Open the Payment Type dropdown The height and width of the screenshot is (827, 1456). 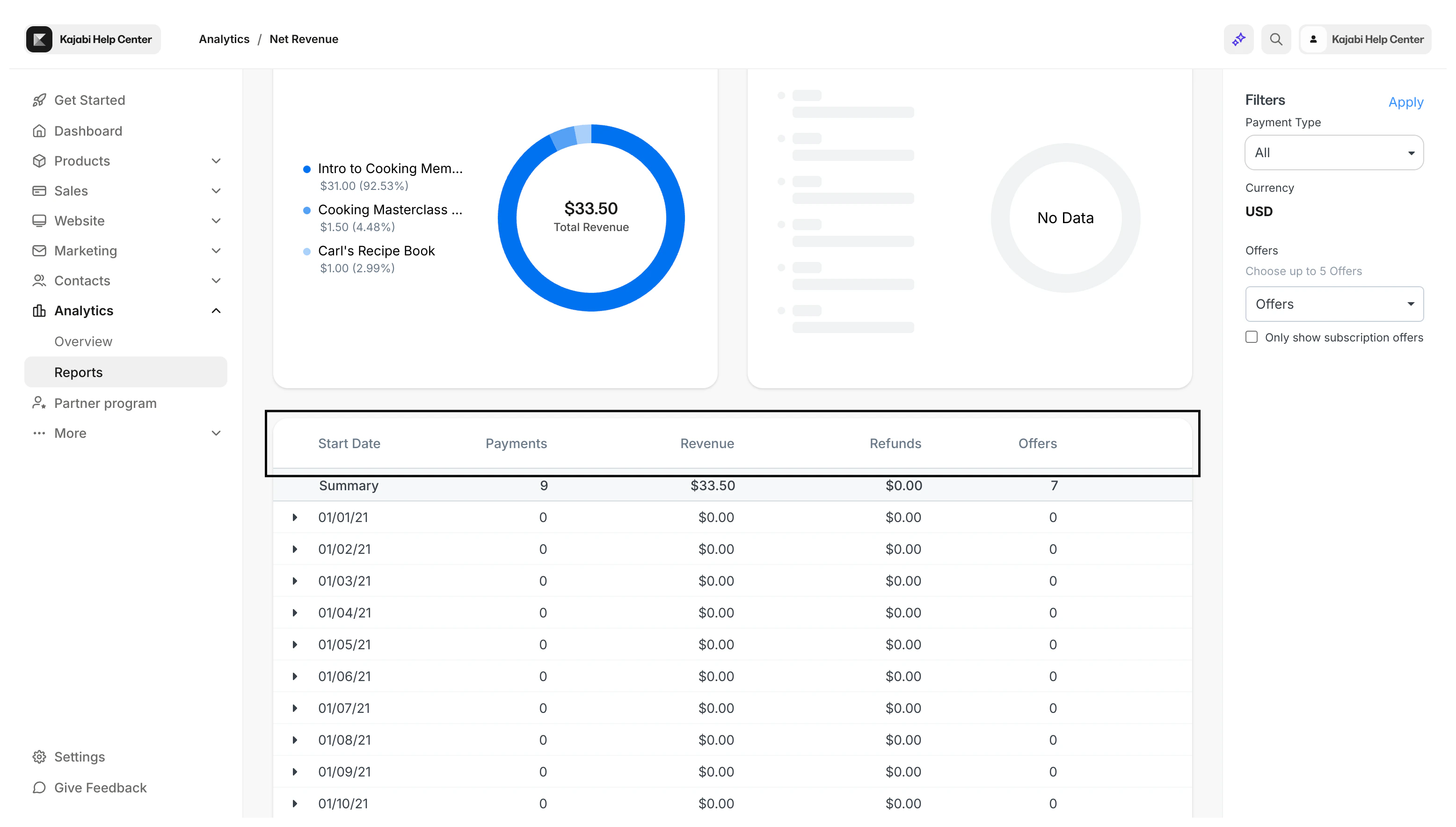coord(1333,152)
